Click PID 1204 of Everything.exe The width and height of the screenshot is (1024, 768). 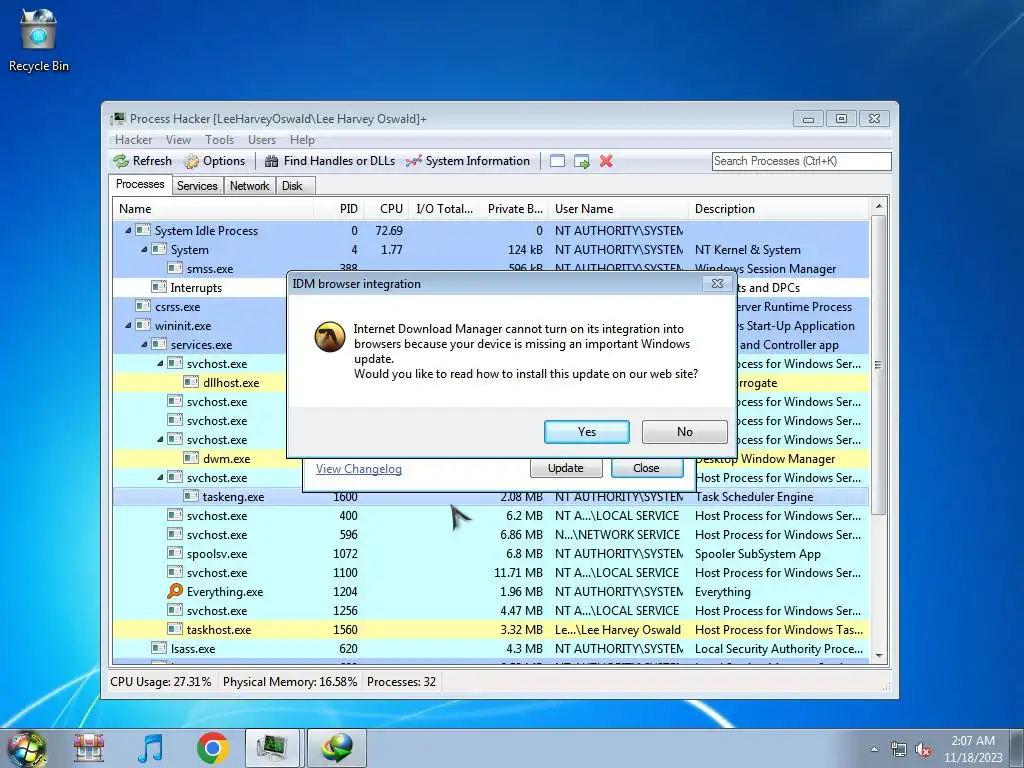click(x=345, y=592)
